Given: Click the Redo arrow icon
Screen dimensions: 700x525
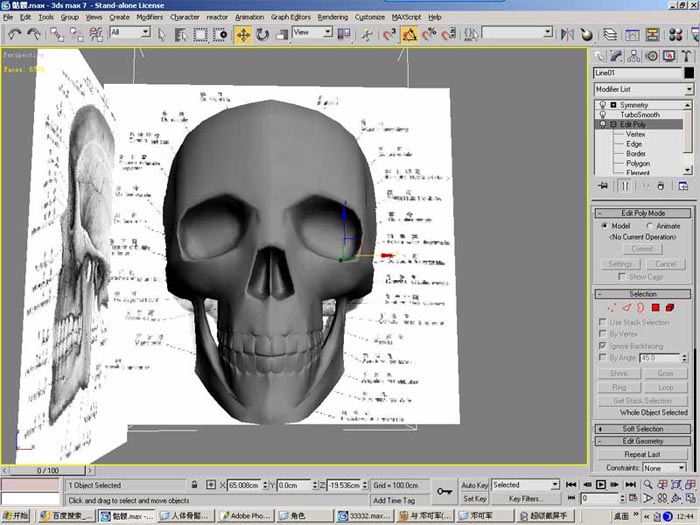Looking at the screenshot, I should point(33,34).
